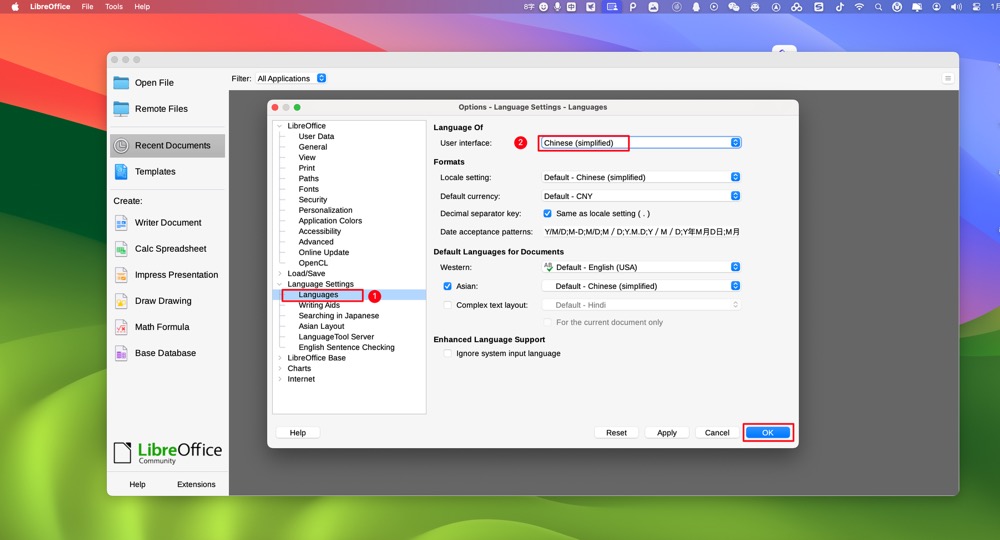Image resolution: width=1000 pixels, height=540 pixels.
Task: Click OK to confirm options
Action: point(767,432)
